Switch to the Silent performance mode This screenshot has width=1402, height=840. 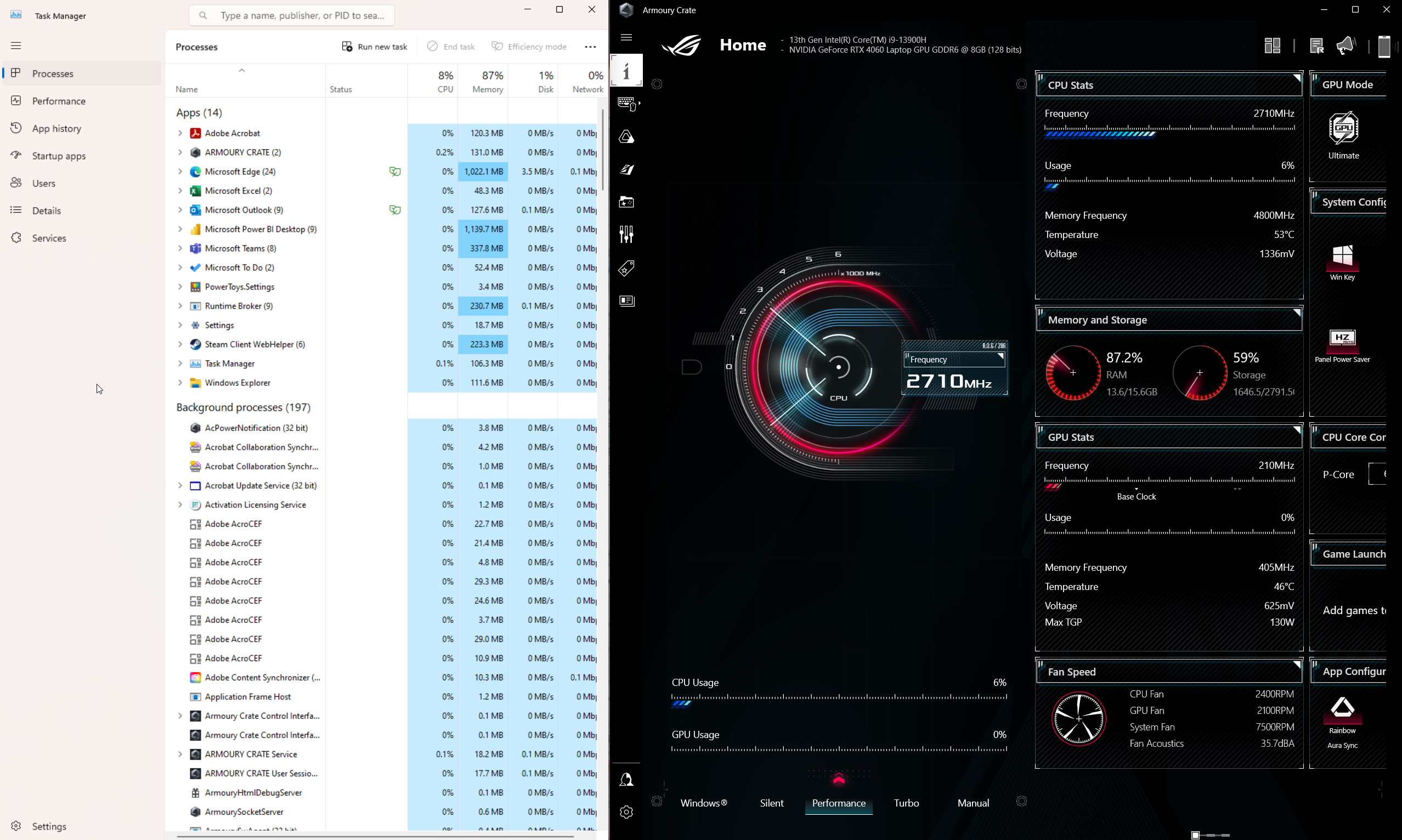pos(771,803)
